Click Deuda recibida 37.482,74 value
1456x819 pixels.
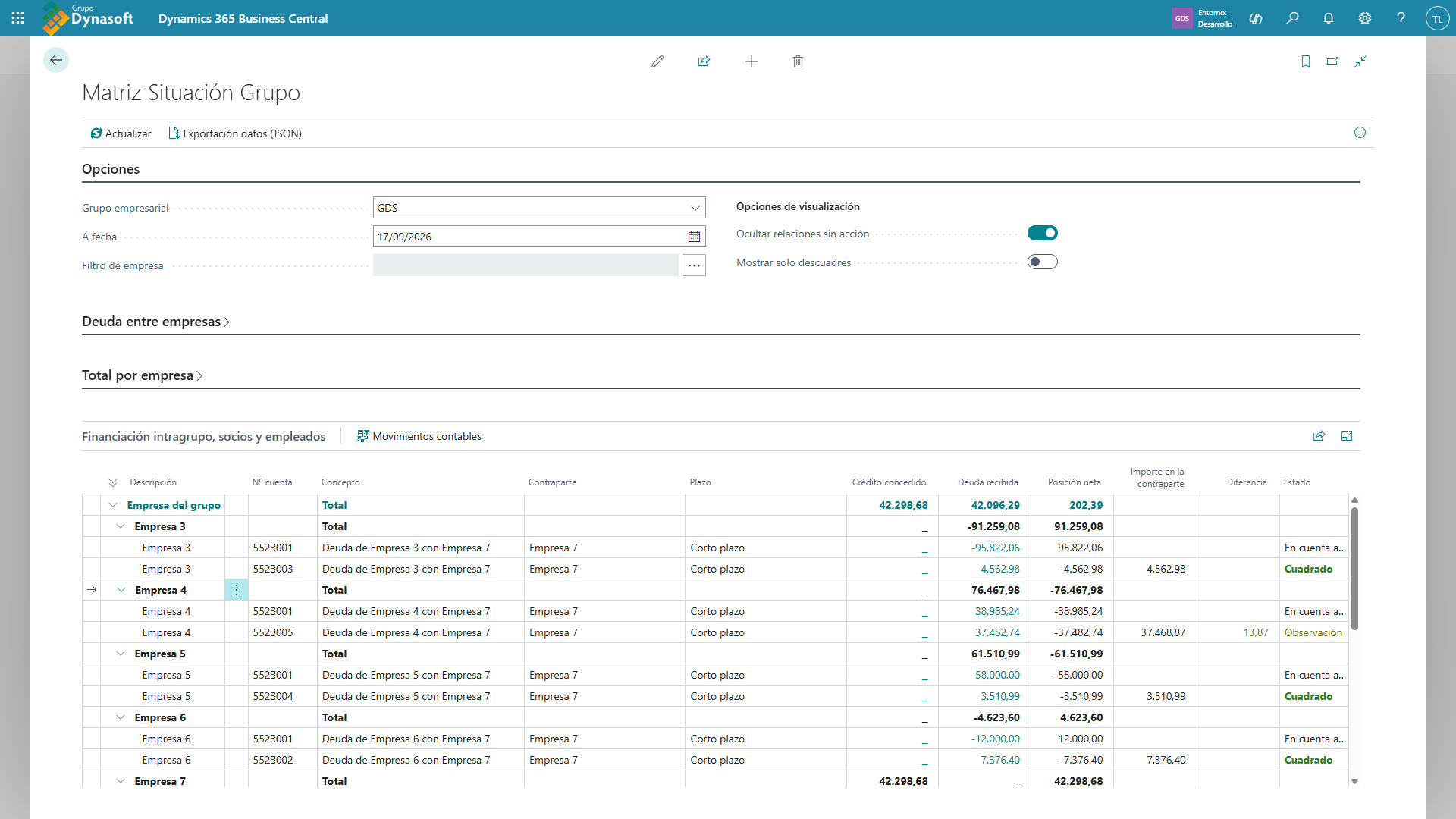pos(997,632)
